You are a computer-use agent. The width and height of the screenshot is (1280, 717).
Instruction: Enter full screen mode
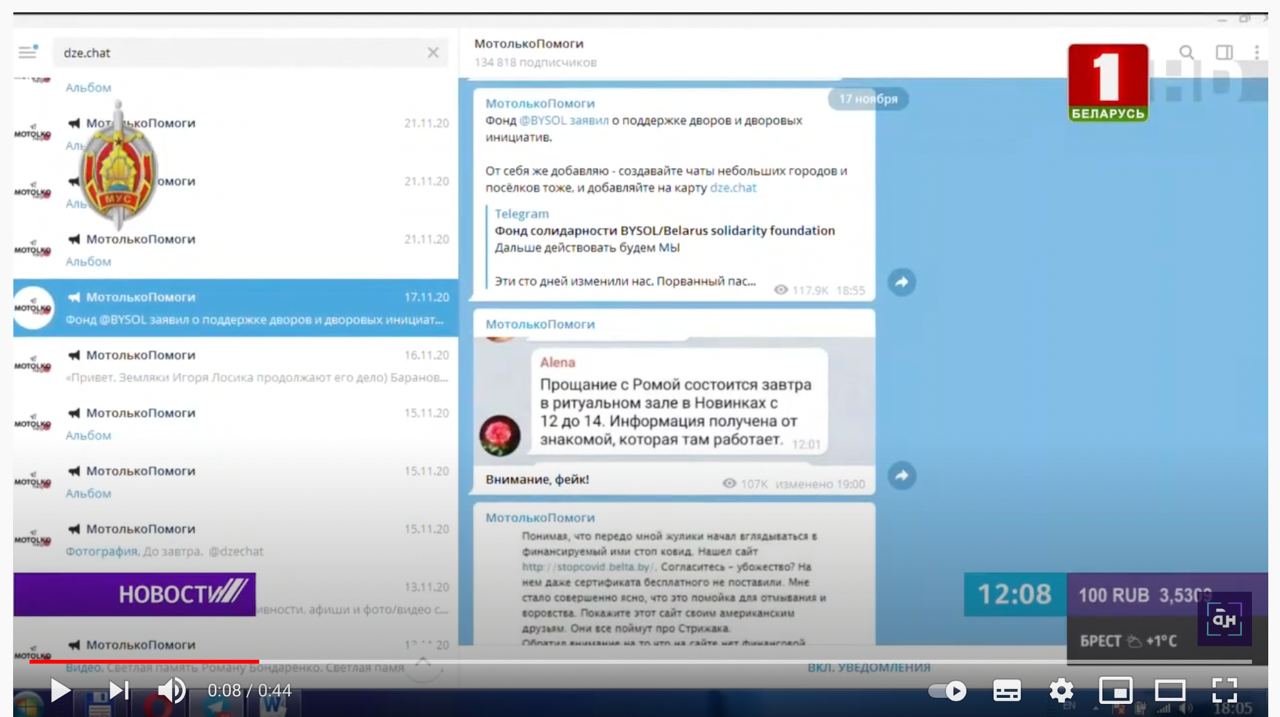(1224, 690)
